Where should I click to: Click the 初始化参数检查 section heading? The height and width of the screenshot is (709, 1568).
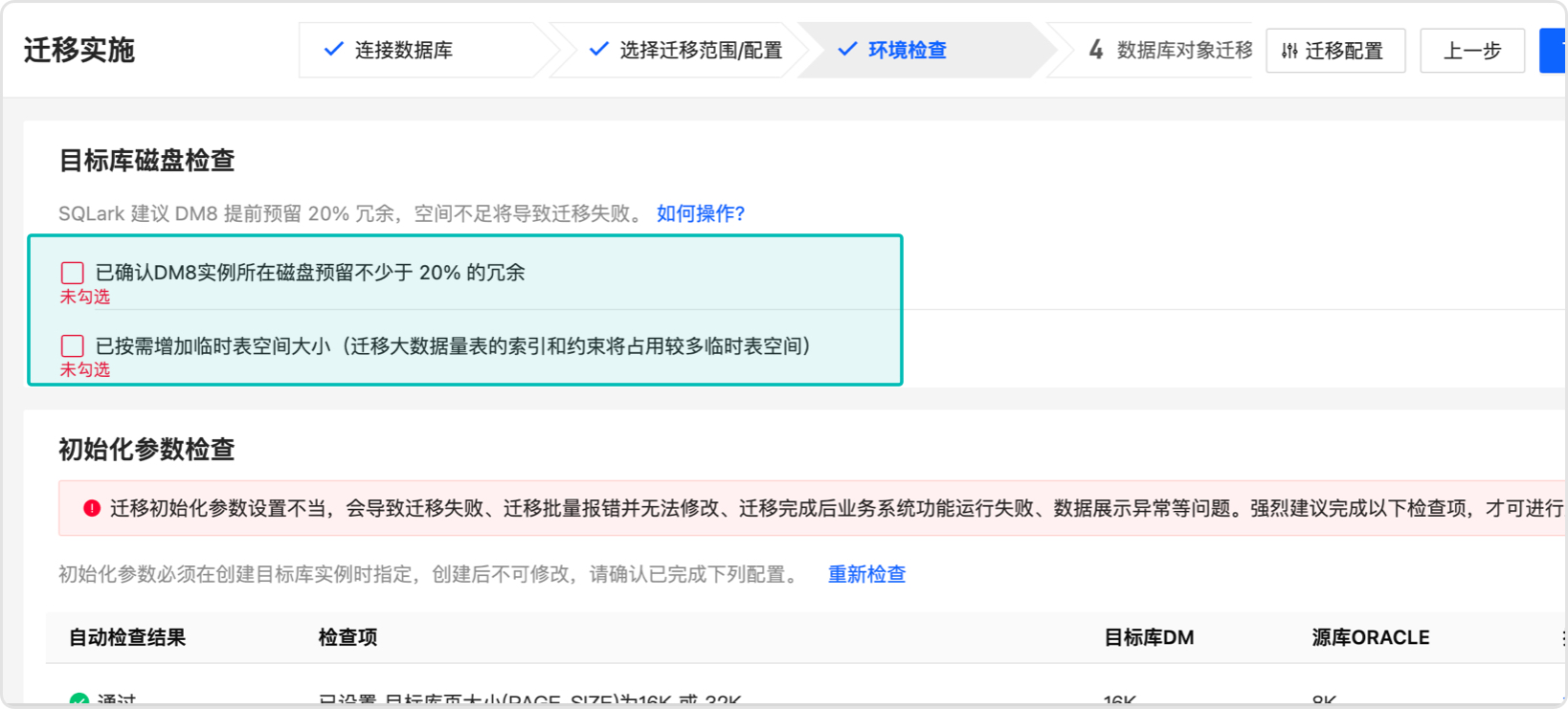point(146,450)
